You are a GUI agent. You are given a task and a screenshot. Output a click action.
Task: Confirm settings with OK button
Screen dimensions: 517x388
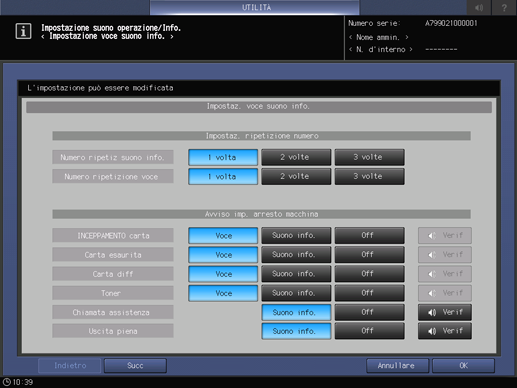(x=463, y=366)
